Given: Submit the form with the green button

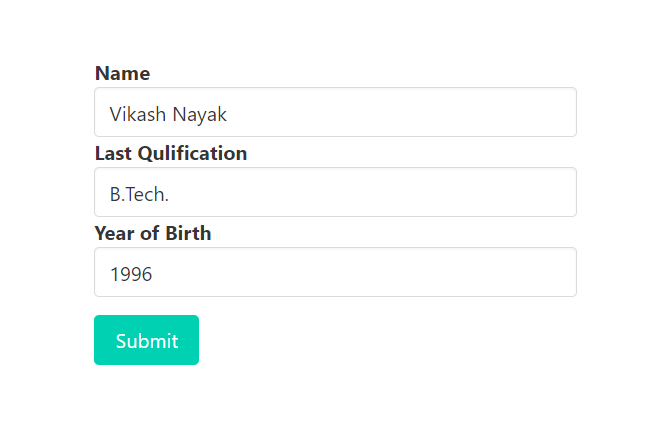Looking at the screenshot, I should click(146, 340).
